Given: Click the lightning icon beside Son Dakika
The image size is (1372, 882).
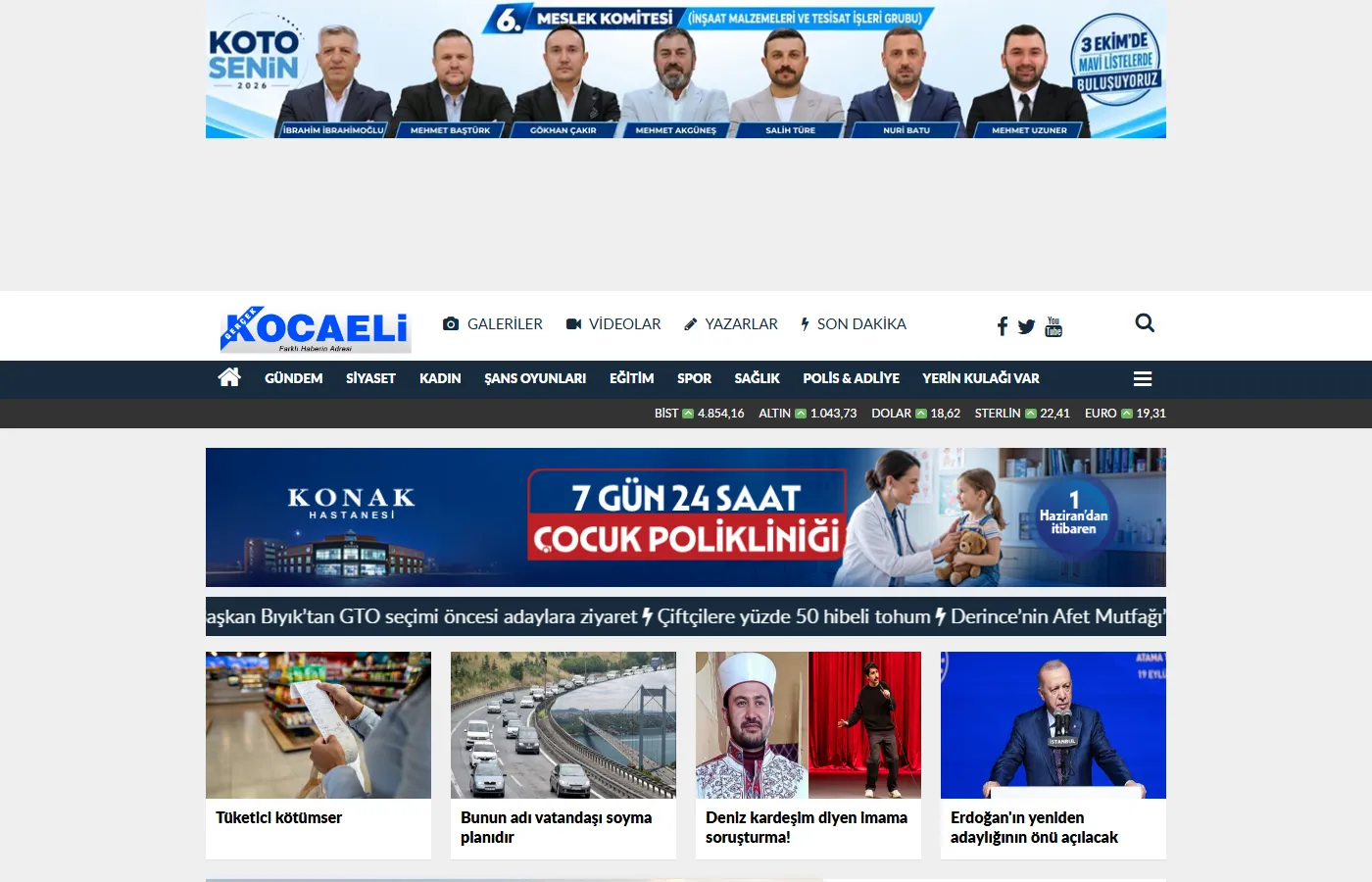Looking at the screenshot, I should coord(805,323).
